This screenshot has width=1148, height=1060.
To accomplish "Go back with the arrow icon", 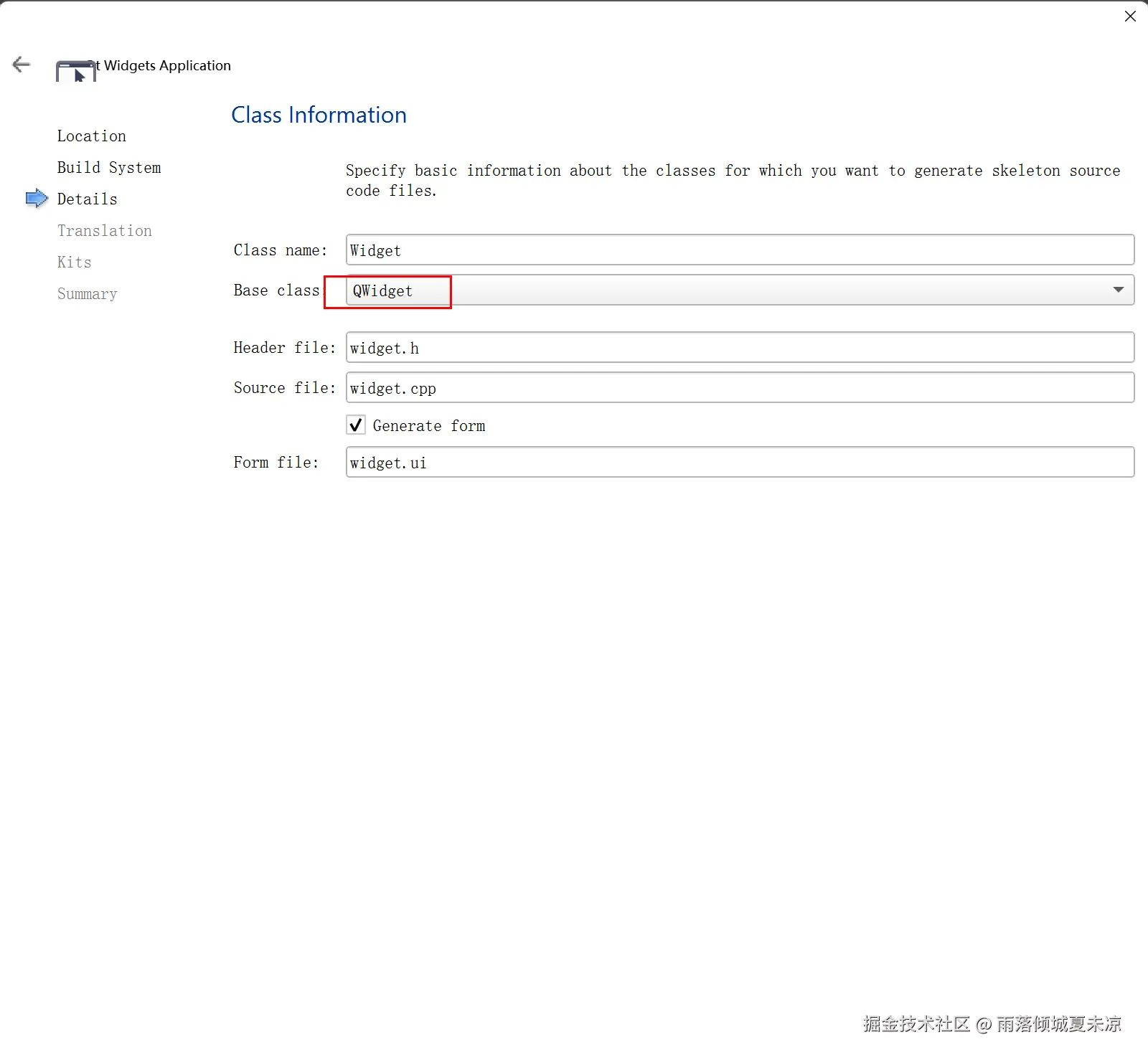I will pyautogui.click(x=22, y=65).
